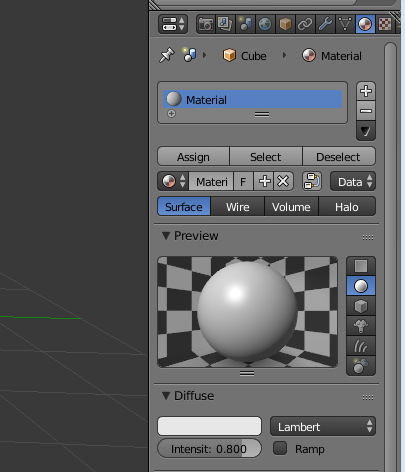This screenshot has width=405, height=472.
Task: Select the monkey preview shape
Action: coord(361,326)
